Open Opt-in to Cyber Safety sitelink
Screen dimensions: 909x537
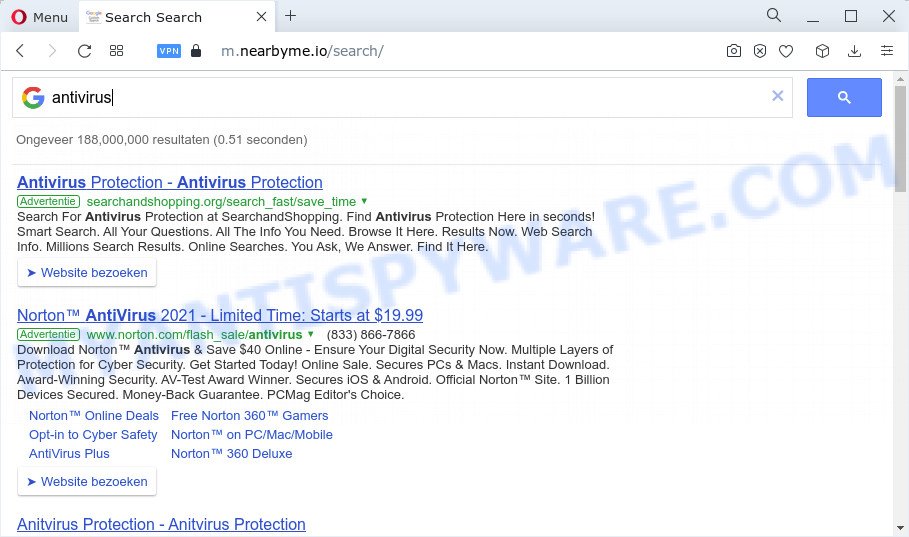tap(93, 435)
